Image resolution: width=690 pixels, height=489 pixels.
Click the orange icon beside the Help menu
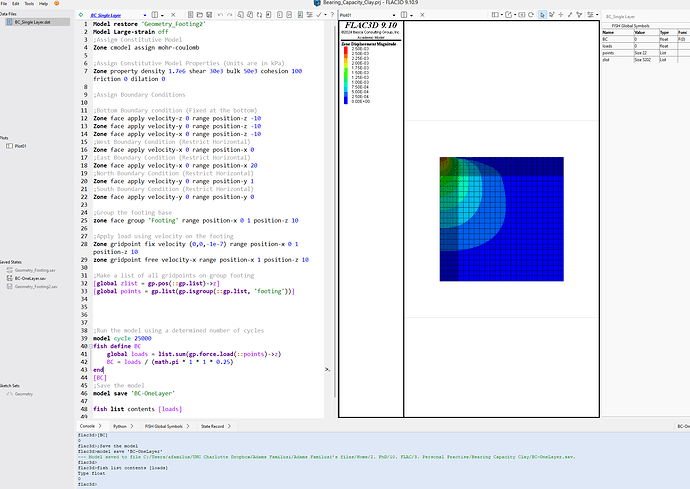56,3
